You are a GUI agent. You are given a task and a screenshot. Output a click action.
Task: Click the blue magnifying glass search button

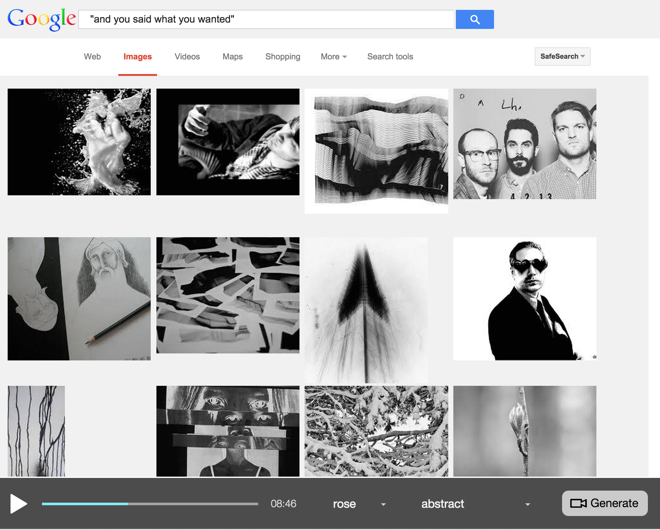474,19
